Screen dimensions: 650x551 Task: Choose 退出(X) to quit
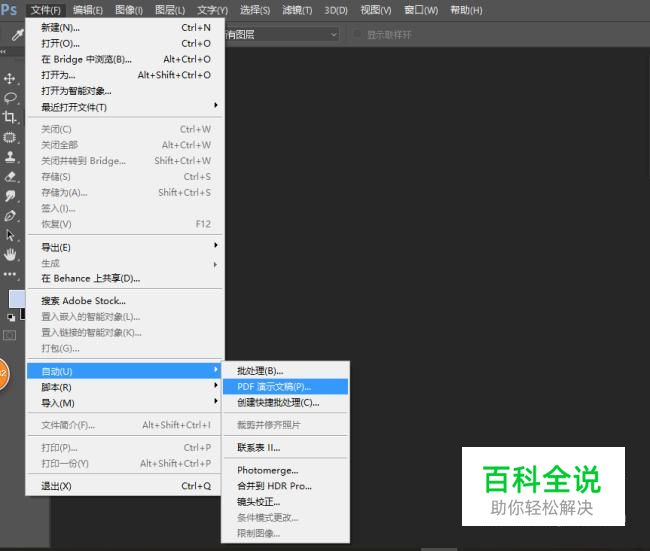tap(124, 486)
